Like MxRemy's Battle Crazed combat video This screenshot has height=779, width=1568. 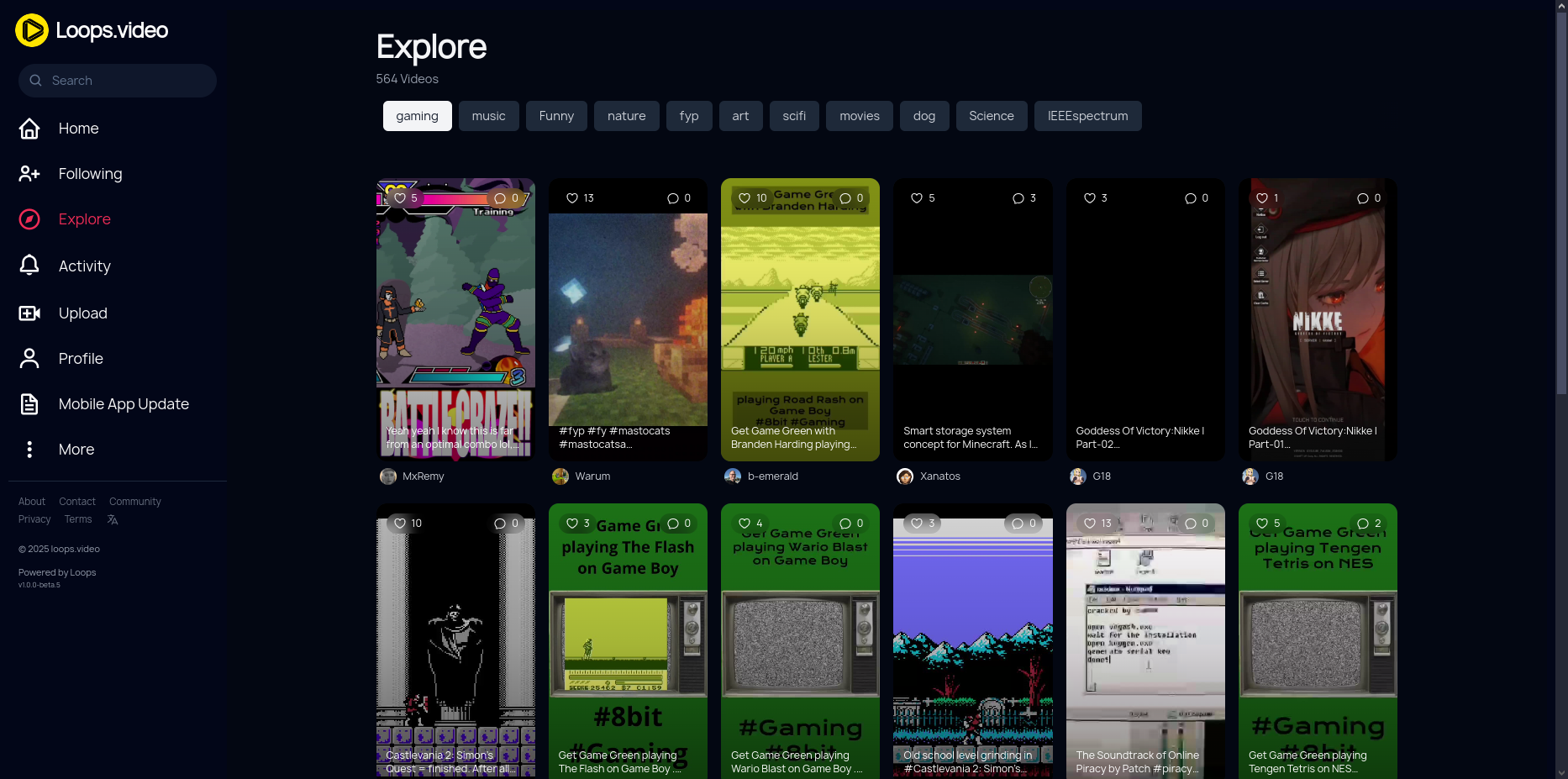coord(403,197)
